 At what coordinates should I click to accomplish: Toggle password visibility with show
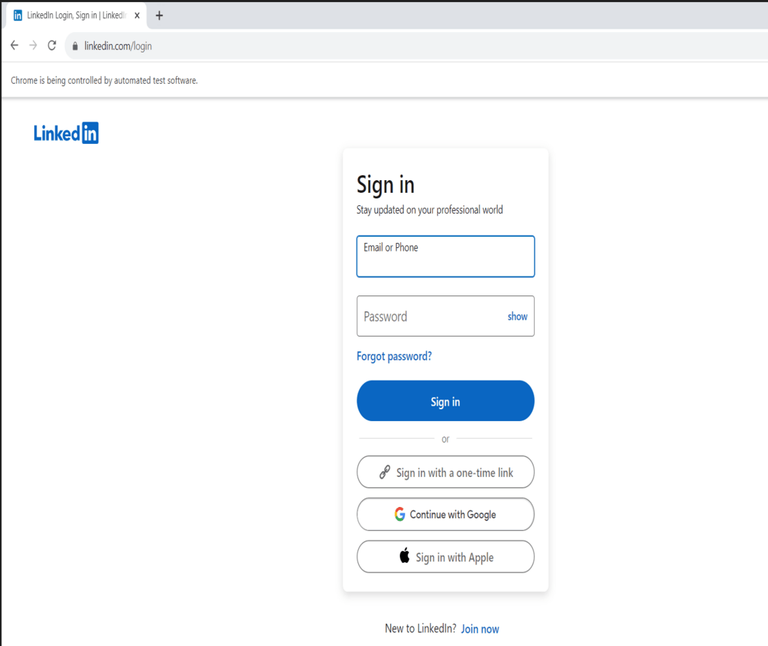[517, 316]
